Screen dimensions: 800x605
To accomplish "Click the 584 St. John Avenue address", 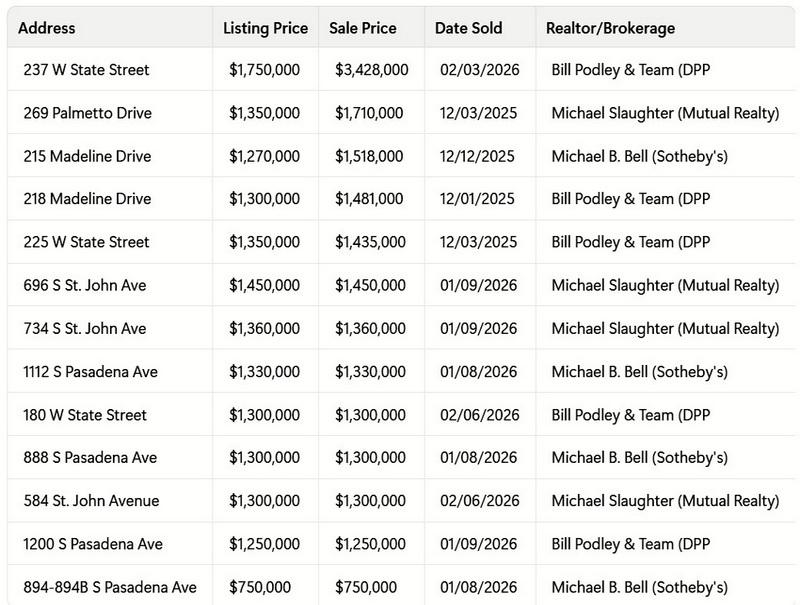I will point(91,501).
